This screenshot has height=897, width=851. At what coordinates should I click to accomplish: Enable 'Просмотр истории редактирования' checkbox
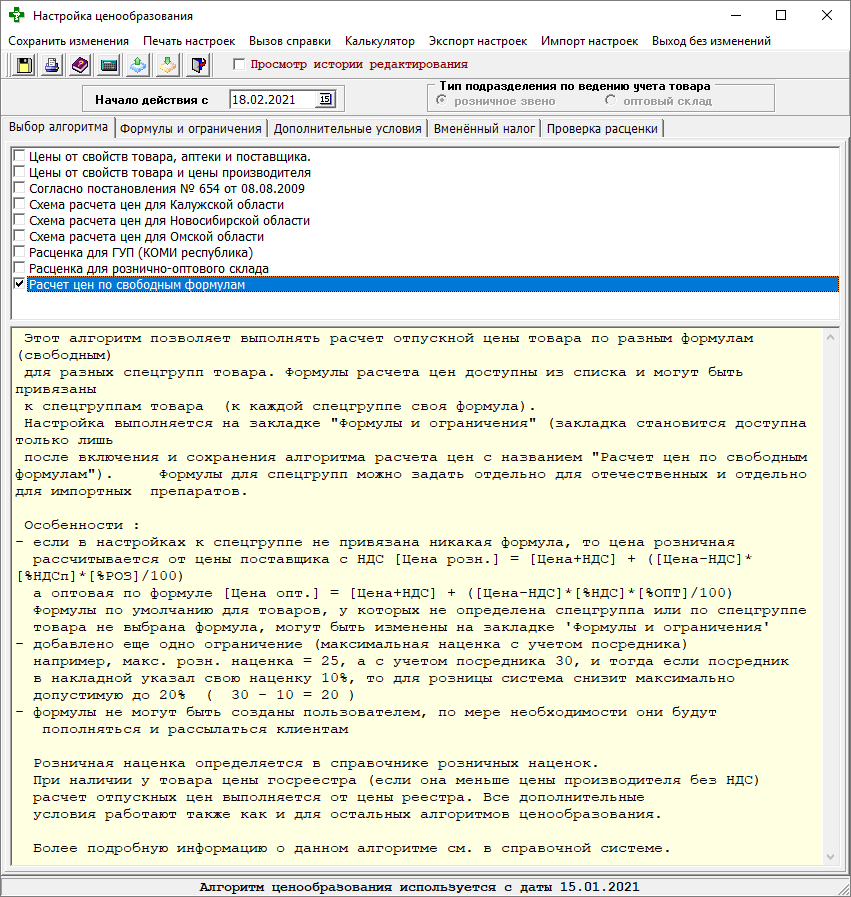pyautogui.click(x=238, y=65)
